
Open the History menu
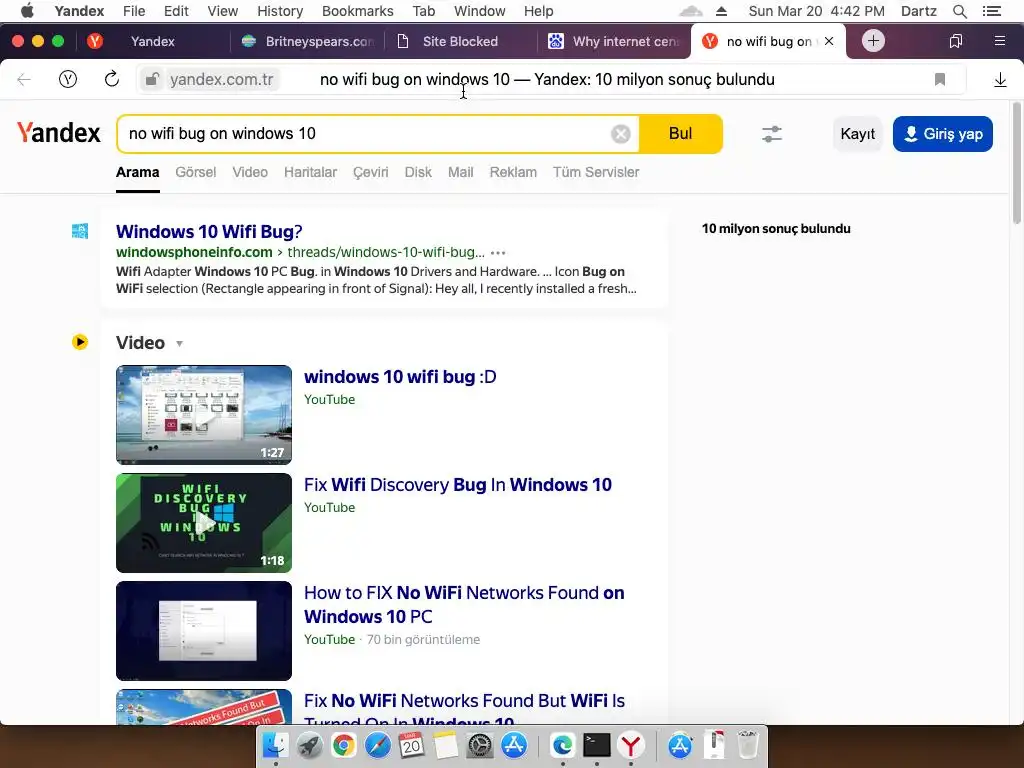[280, 11]
